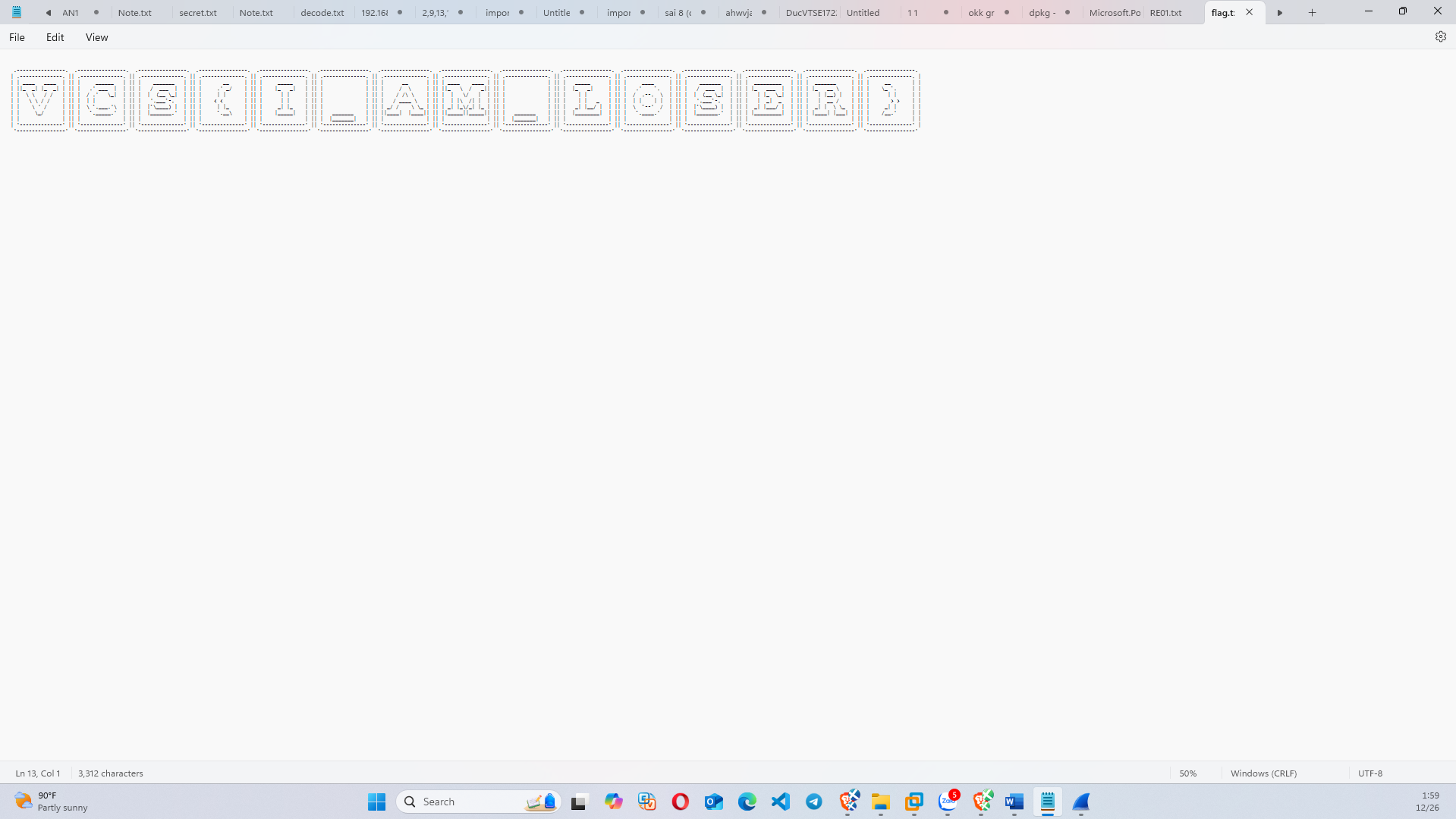Open Microsoft Edge from the taskbar
The image size is (1456, 819).
(x=747, y=801)
